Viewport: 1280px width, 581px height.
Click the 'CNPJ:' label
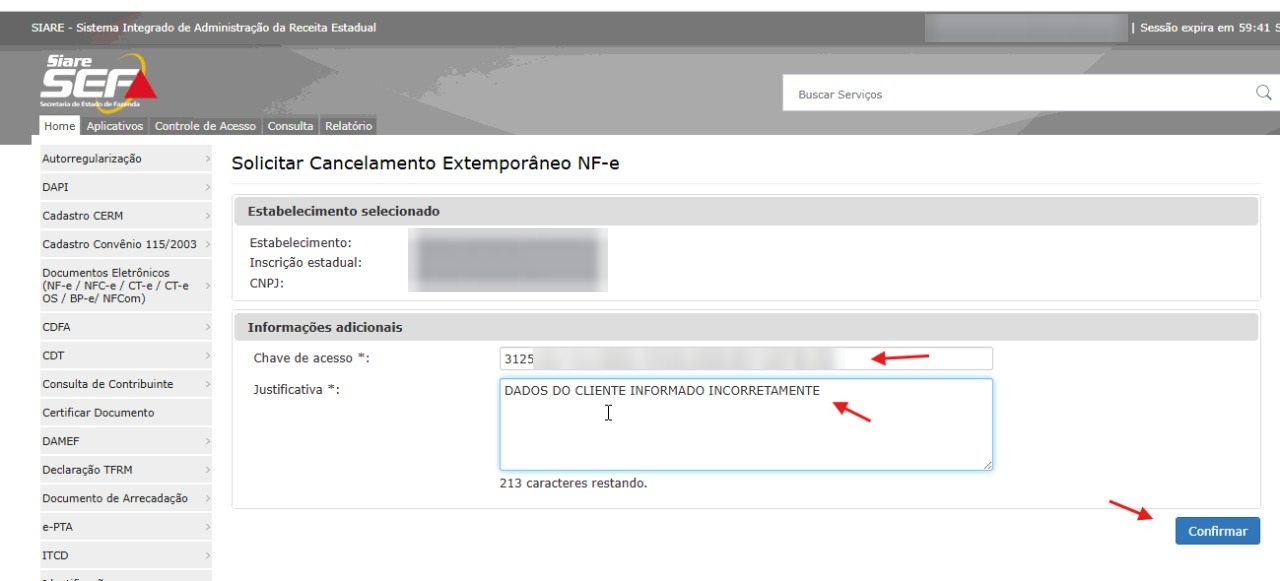pyautogui.click(x=267, y=283)
